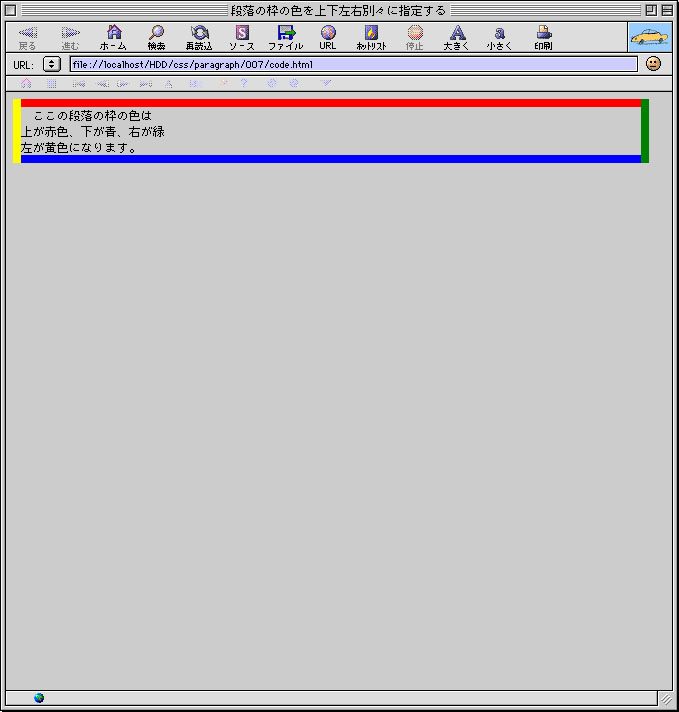Click the globe icon in status bar
This screenshot has height=712, width=679.
click(39, 697)
